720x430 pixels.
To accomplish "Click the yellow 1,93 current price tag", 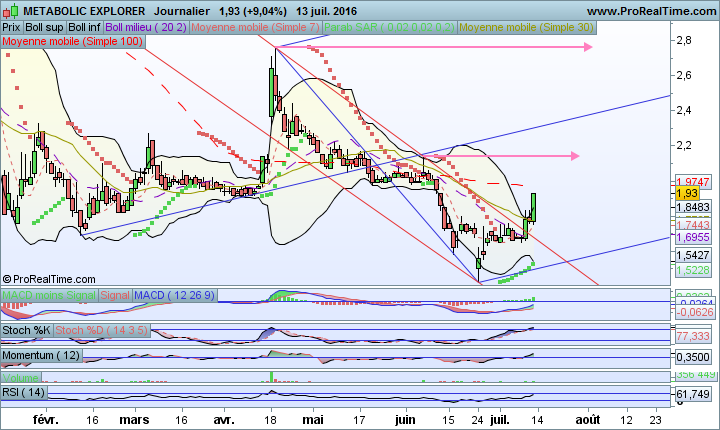I will [687, 193].
